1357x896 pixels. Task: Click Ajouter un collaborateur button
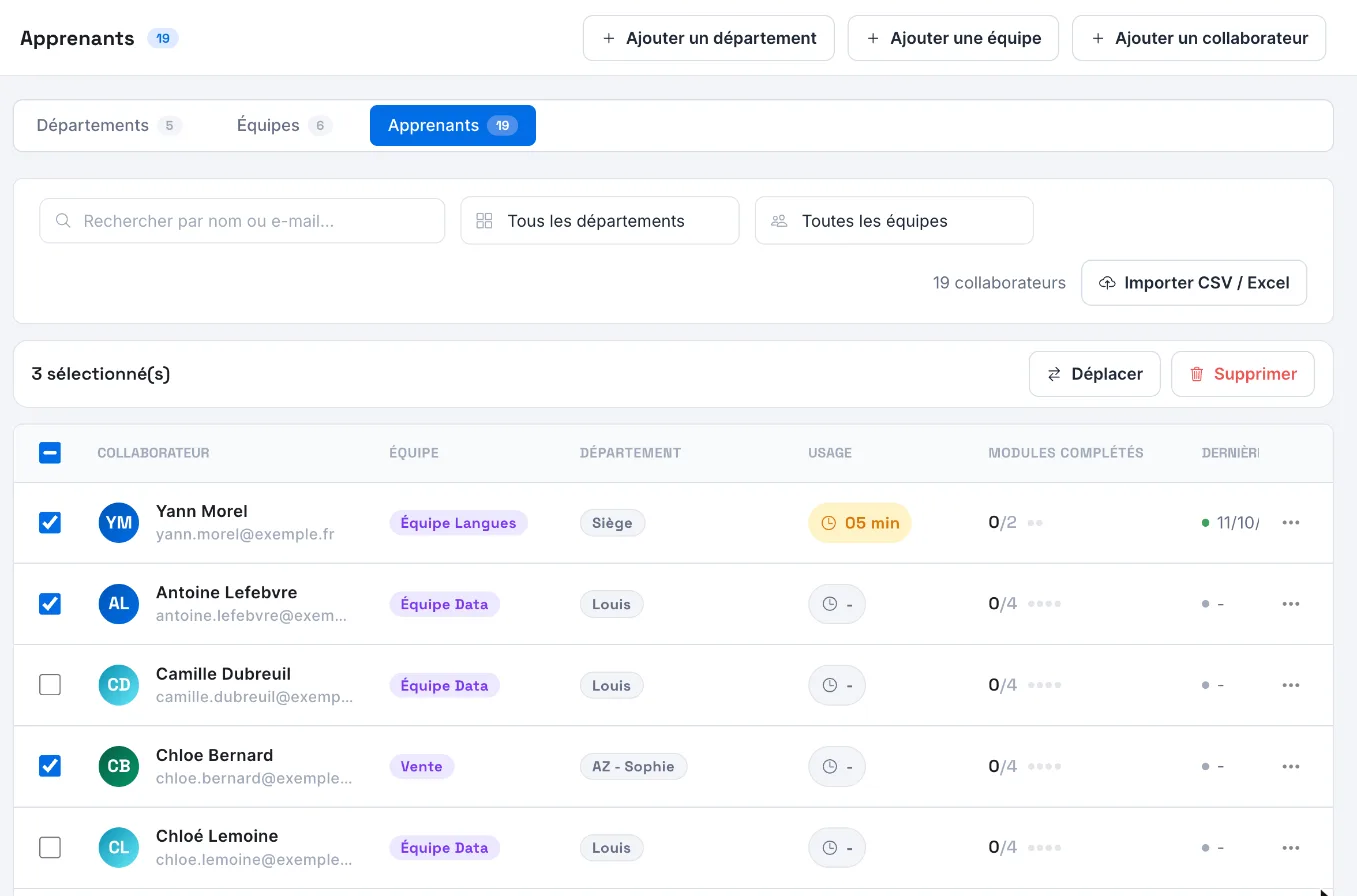tap(1199, 38)
